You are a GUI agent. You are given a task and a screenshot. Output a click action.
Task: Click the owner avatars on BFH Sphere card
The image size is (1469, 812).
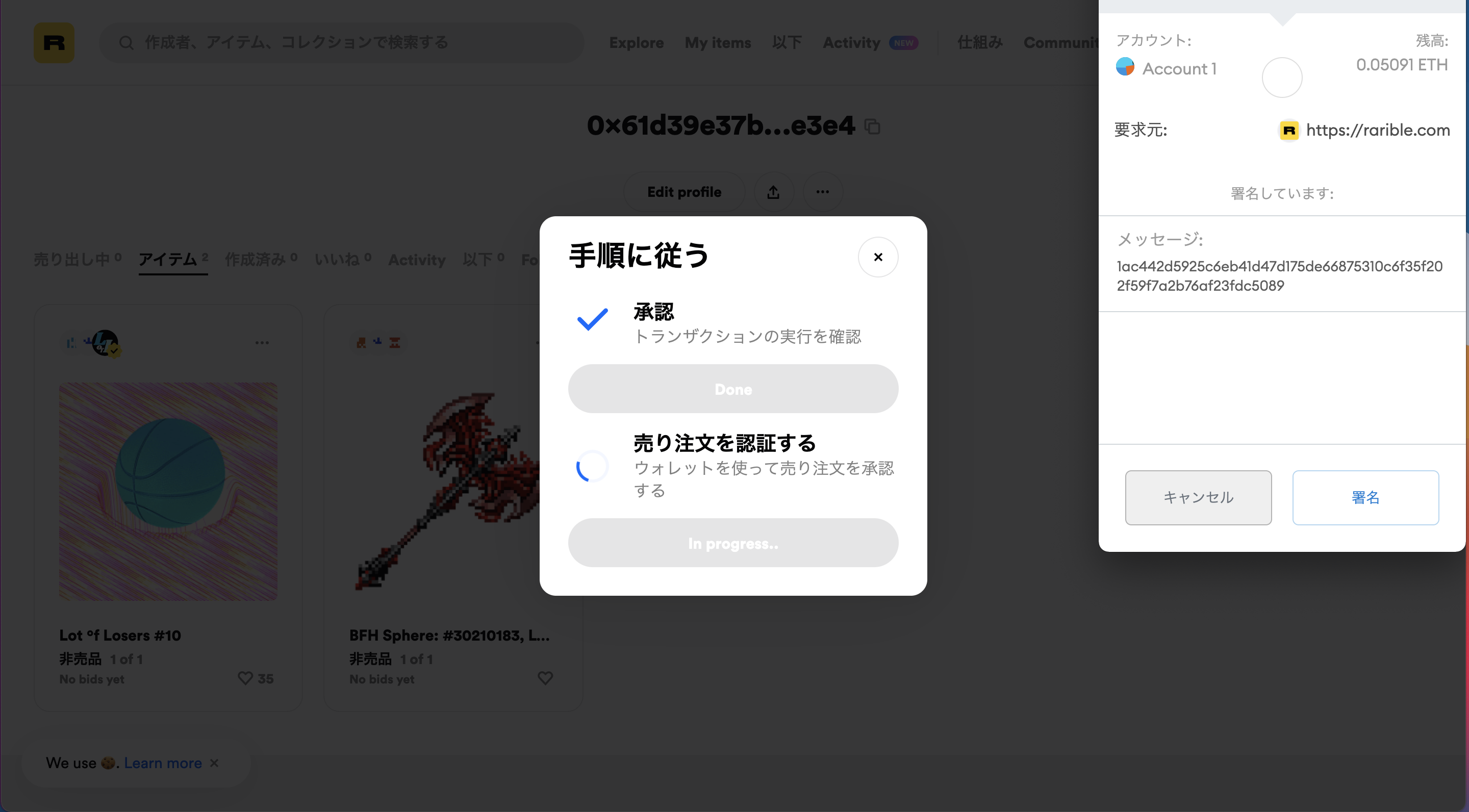(377, 343)
